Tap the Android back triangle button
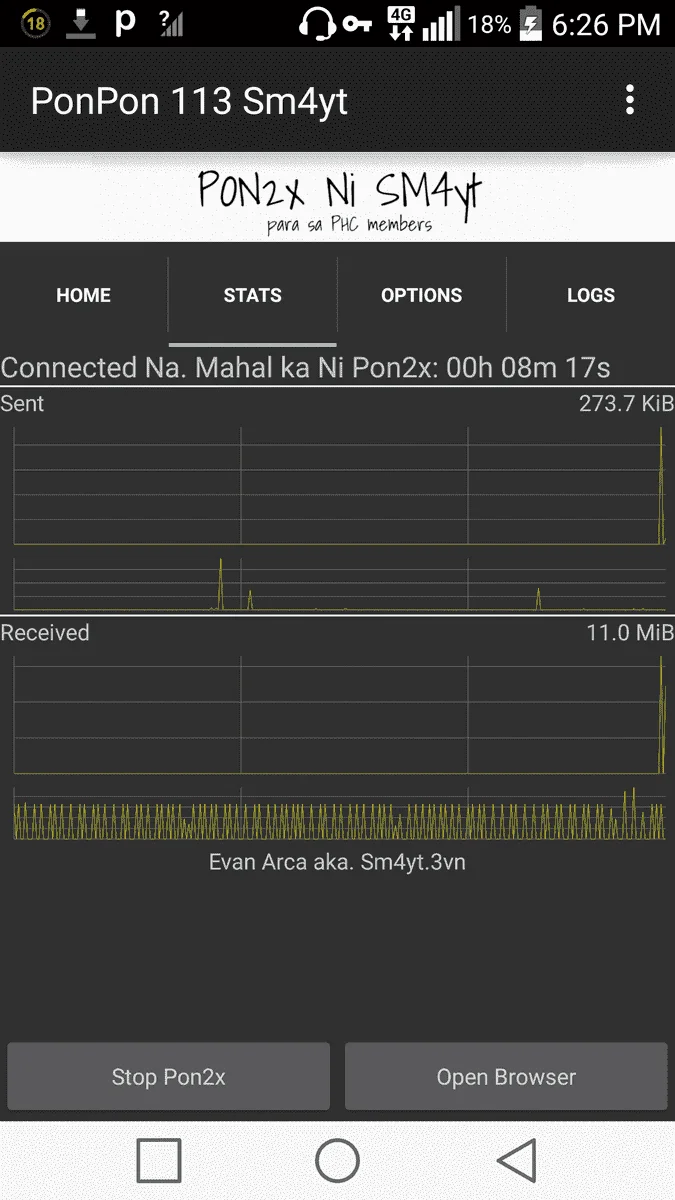The height and width of the screenshot is (1200, 675). pyautogui.click(x=516, y=1161)
